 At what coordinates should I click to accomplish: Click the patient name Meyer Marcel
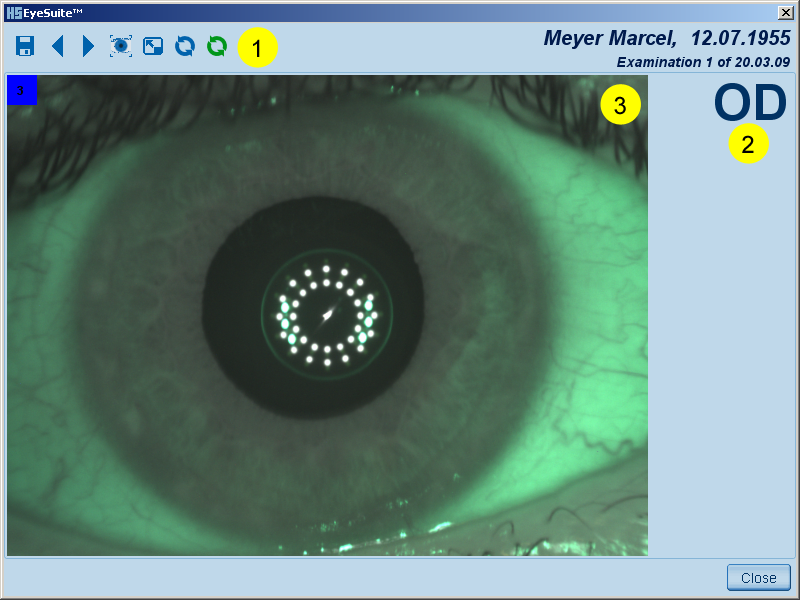(608, 38)
